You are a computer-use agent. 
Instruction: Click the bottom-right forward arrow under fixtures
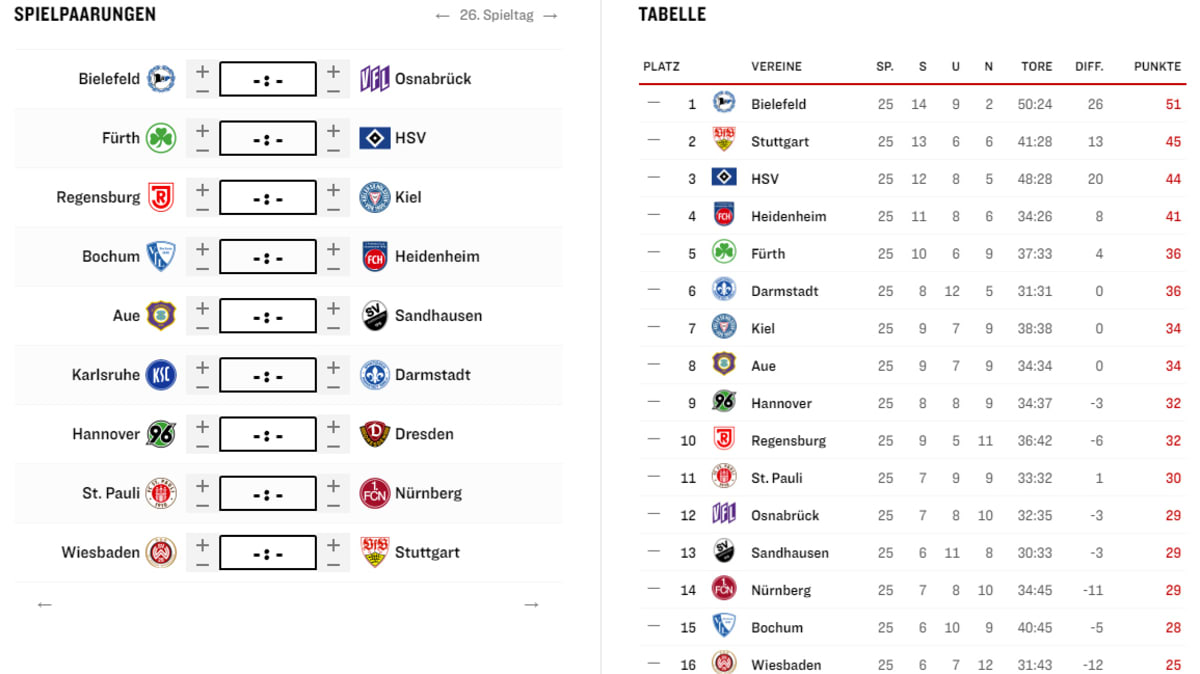pos(531,604)
